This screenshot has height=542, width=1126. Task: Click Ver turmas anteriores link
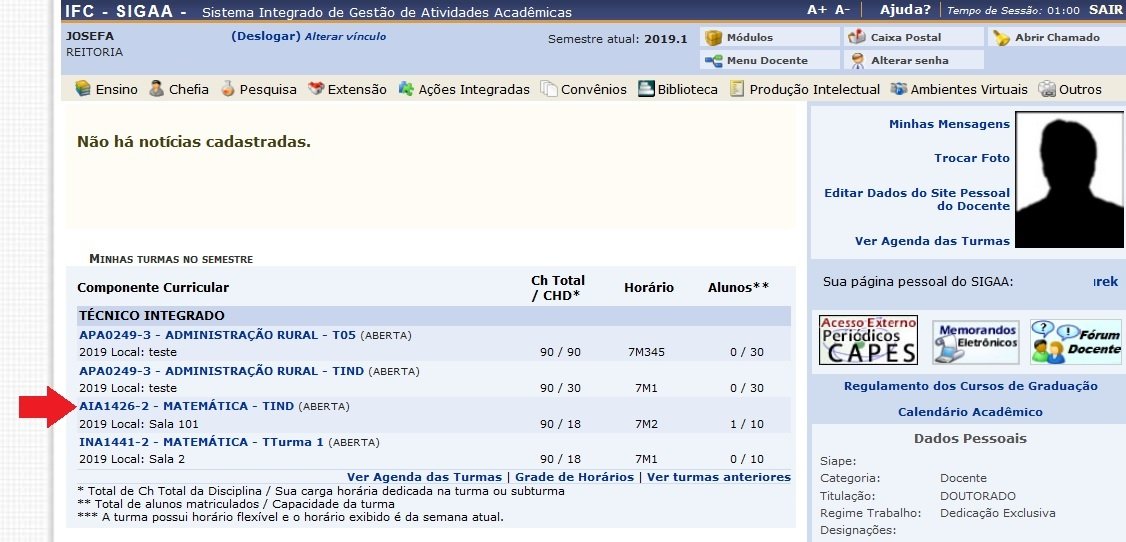click(719, 477)
